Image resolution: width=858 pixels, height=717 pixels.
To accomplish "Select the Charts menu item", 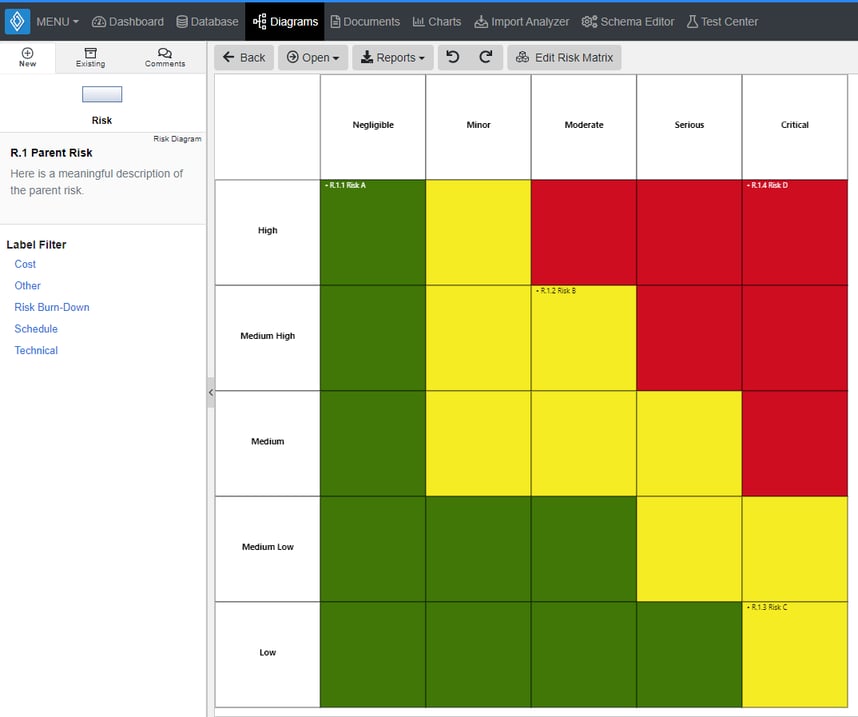I will point(436,20).
